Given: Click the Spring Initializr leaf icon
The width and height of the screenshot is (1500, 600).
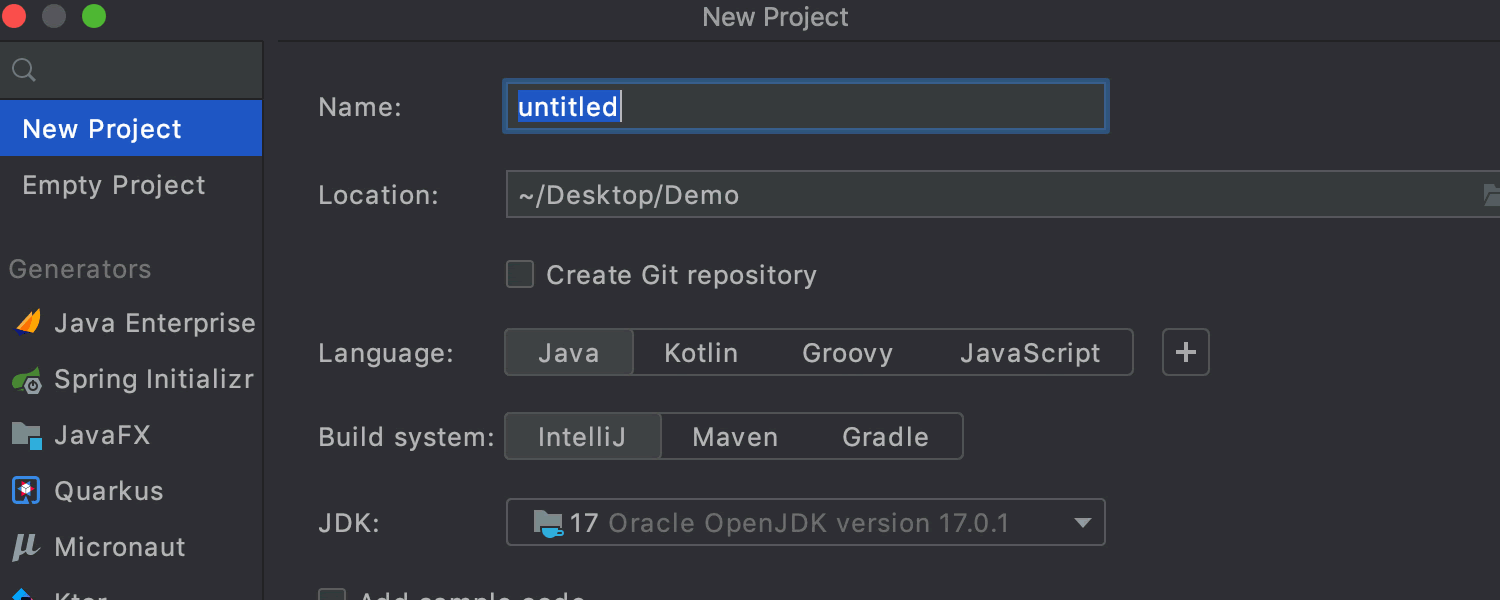Looking at the screenshot, I should (27, 380).
